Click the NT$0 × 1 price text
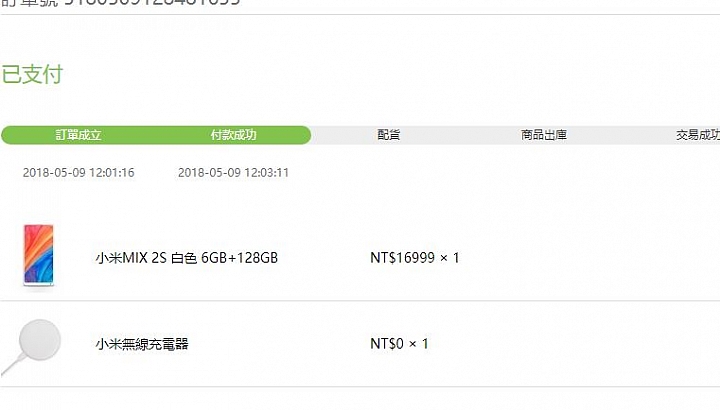The width and height of the screenshot is (720, 410). [x=399, y=344]
